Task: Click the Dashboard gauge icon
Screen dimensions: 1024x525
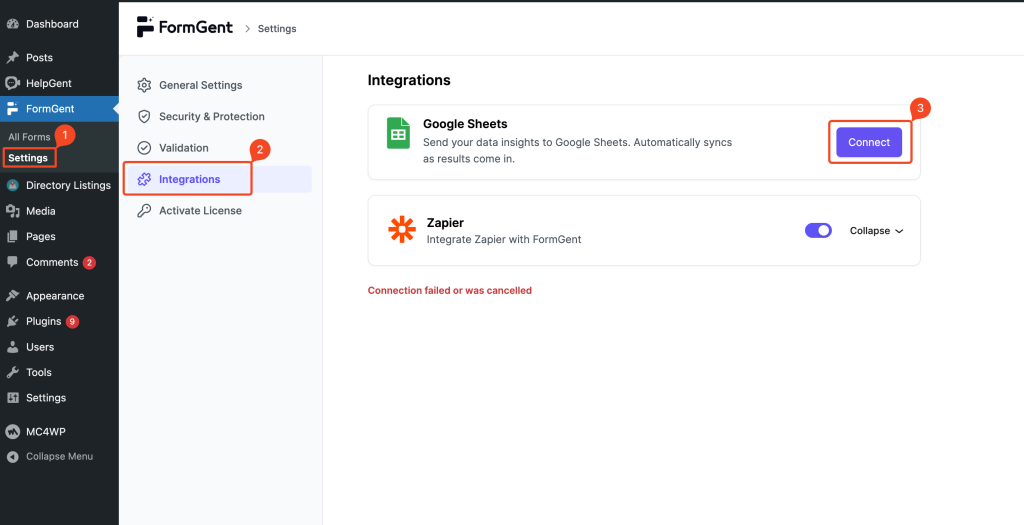Action: (x=12, y=24)
